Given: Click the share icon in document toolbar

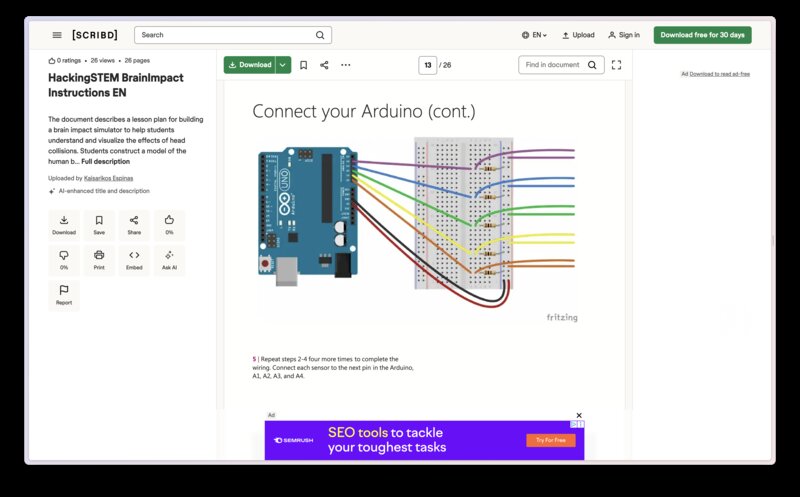Looking at the screenshot, I should pos(324,65).
